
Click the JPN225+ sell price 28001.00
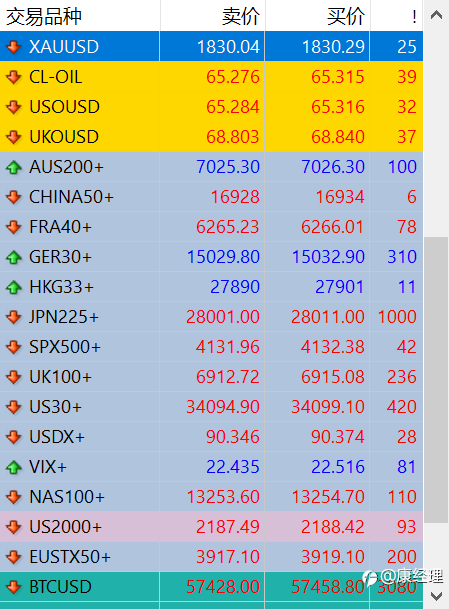(x=223, y=317)
